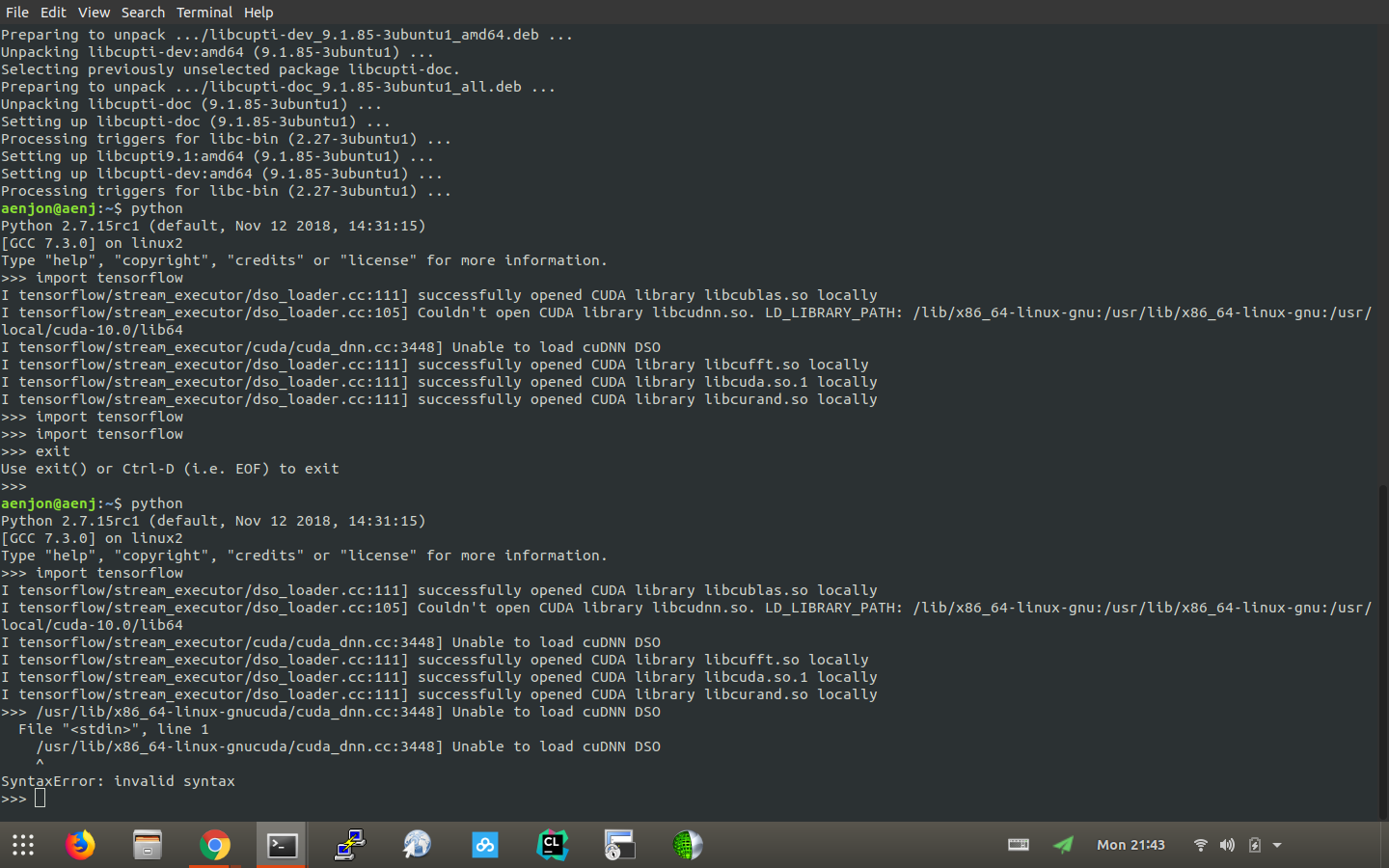Open the Search menu
This screenshot has width=1389, height=868.
(143, 13)
